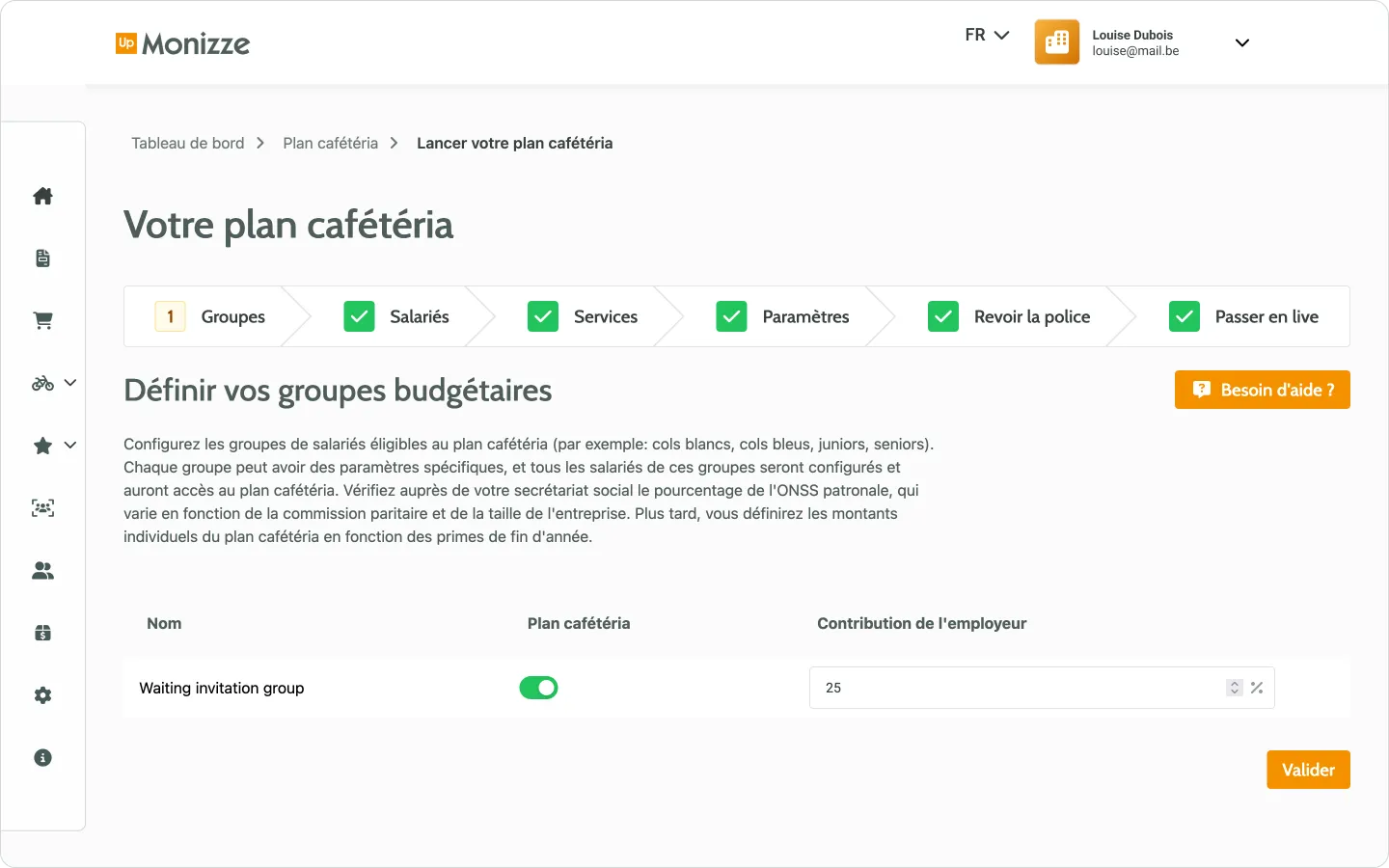The width and height of the screenshot is (1389, 868).
Task: Switch to the Paramètres step
Action: point(805,316)
